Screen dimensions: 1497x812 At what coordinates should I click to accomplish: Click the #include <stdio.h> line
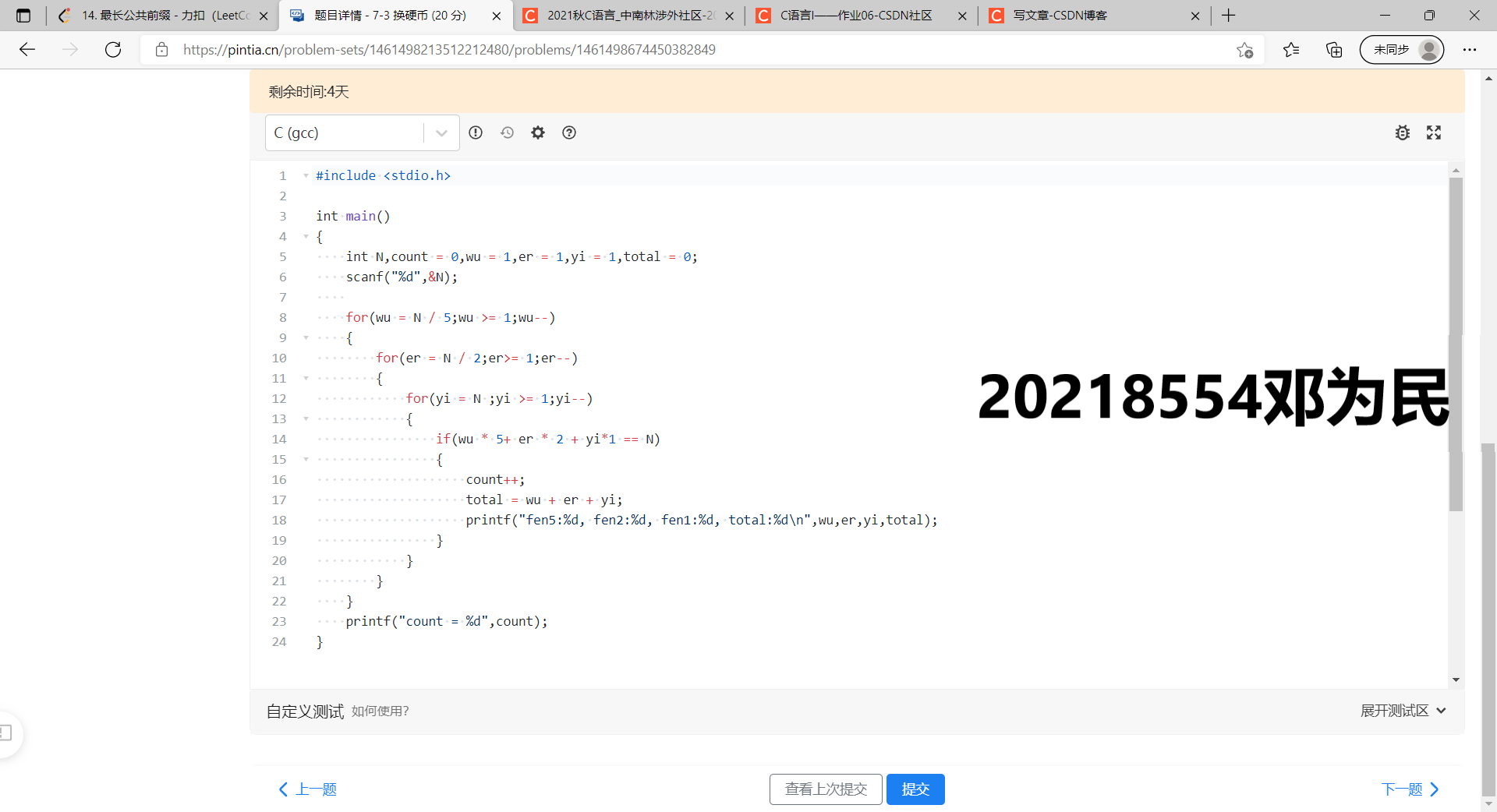click(383, 175)
